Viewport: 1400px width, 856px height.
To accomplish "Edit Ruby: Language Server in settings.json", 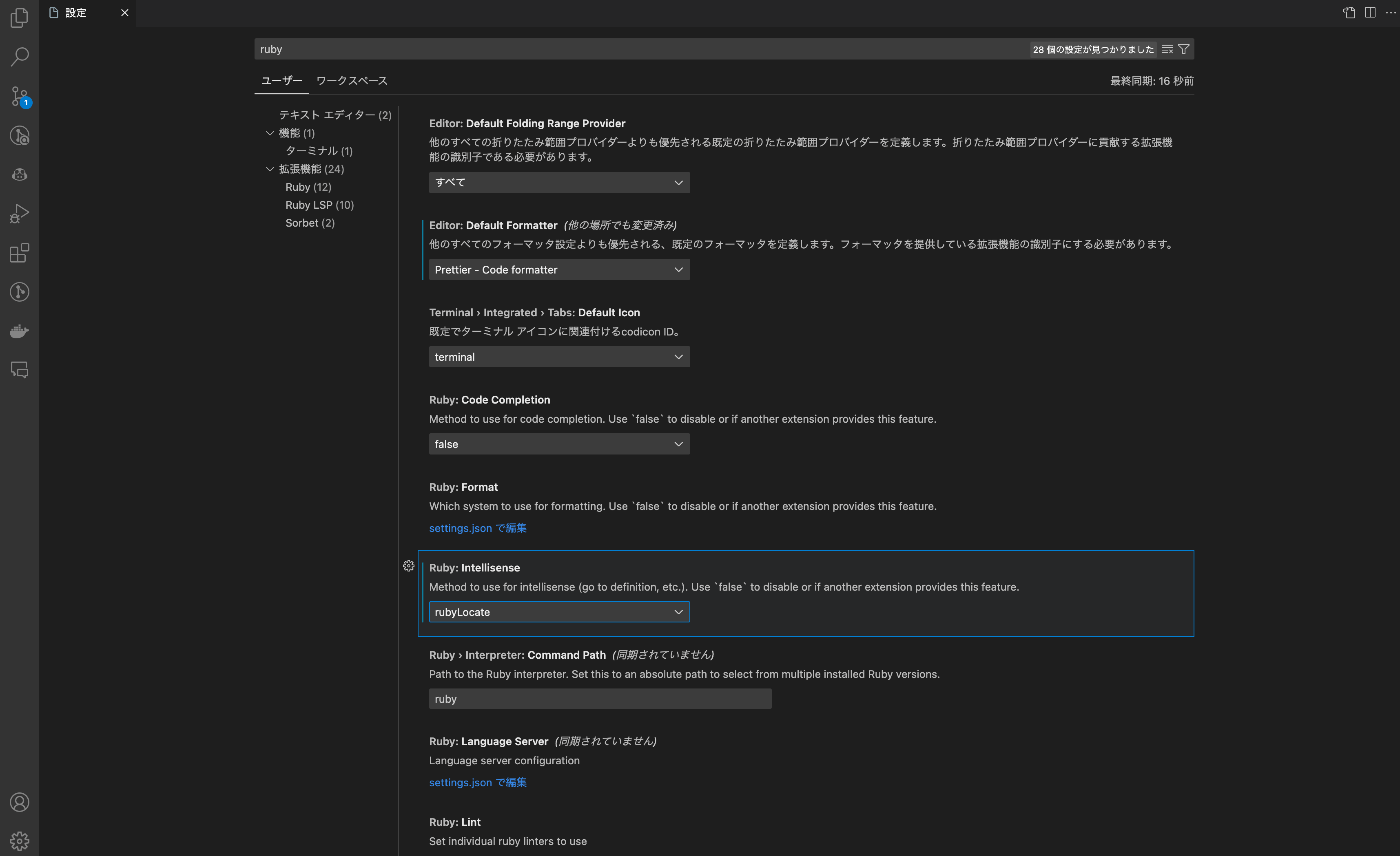I will [477, 782].
